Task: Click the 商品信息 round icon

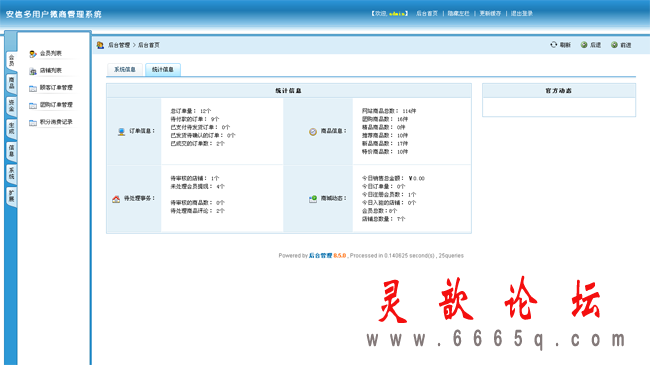Action: [313, 131]
